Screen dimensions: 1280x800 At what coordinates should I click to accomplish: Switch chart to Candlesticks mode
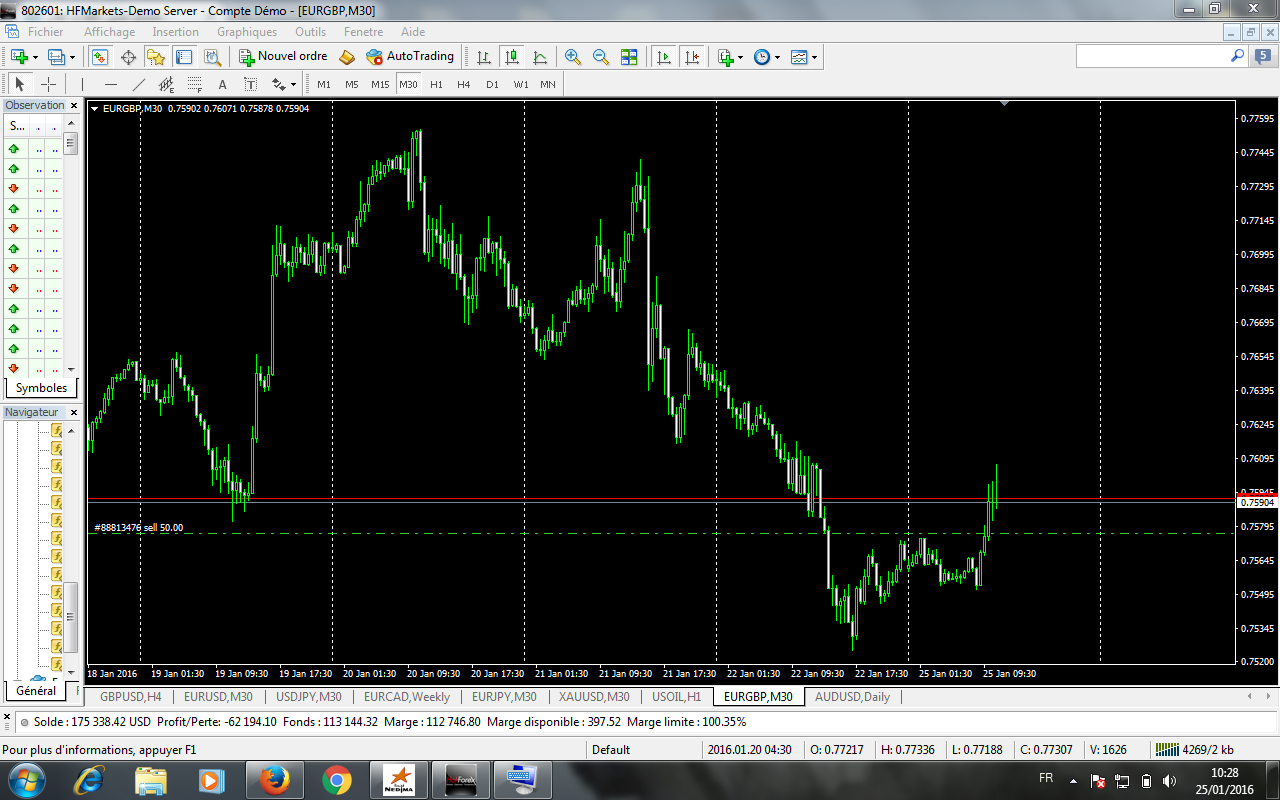click(x=512, y=57)
